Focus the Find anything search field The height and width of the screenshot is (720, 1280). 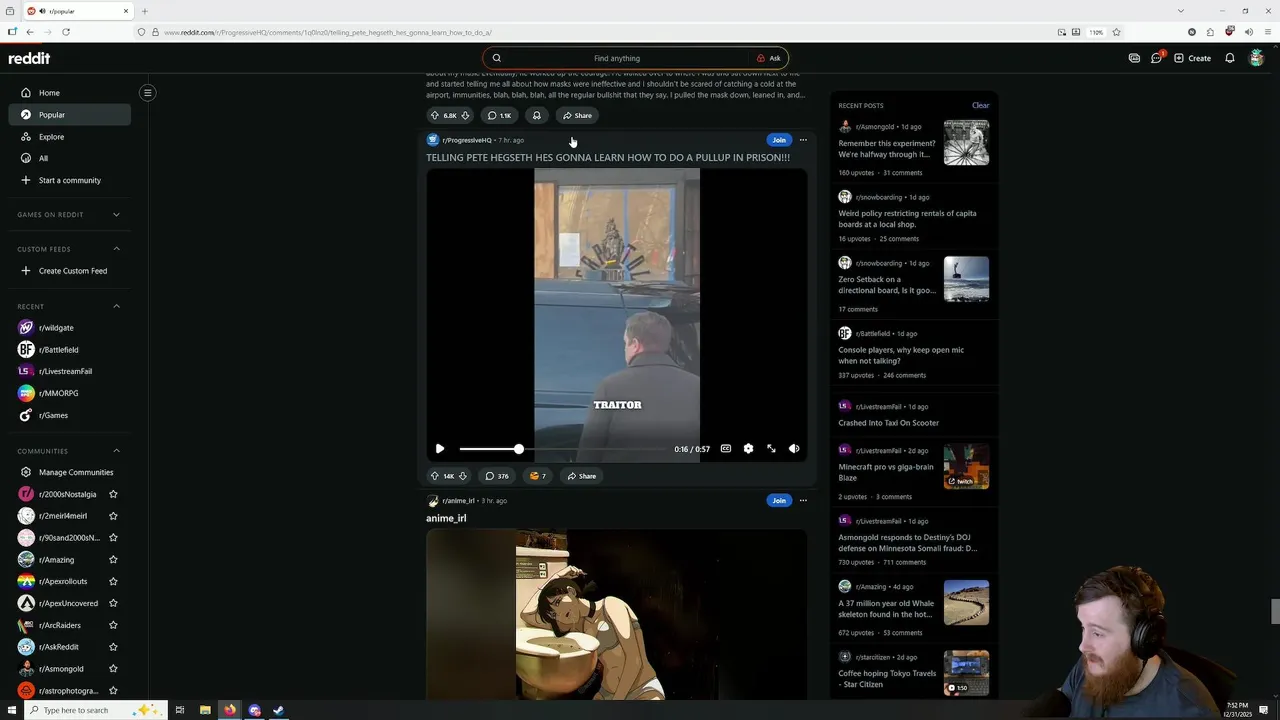click(617, 58)
